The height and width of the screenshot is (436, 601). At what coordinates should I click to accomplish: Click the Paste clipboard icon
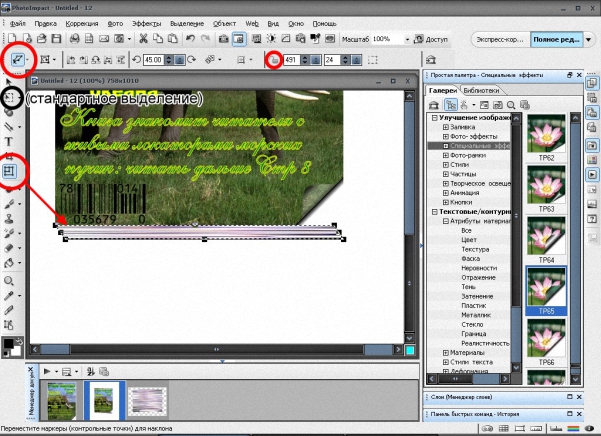[173, 39]
